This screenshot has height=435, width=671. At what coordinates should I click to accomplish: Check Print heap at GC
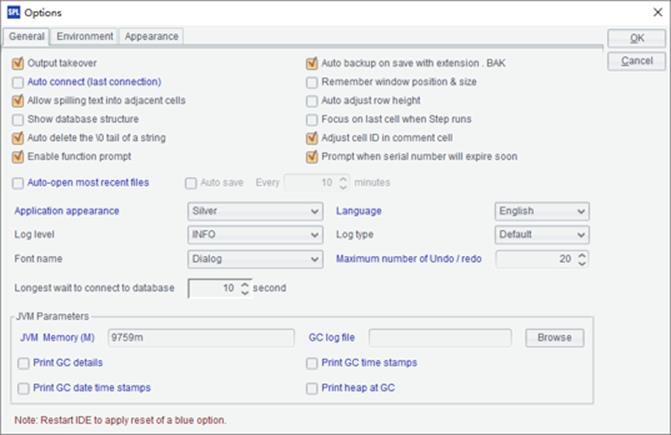[312, 388]
